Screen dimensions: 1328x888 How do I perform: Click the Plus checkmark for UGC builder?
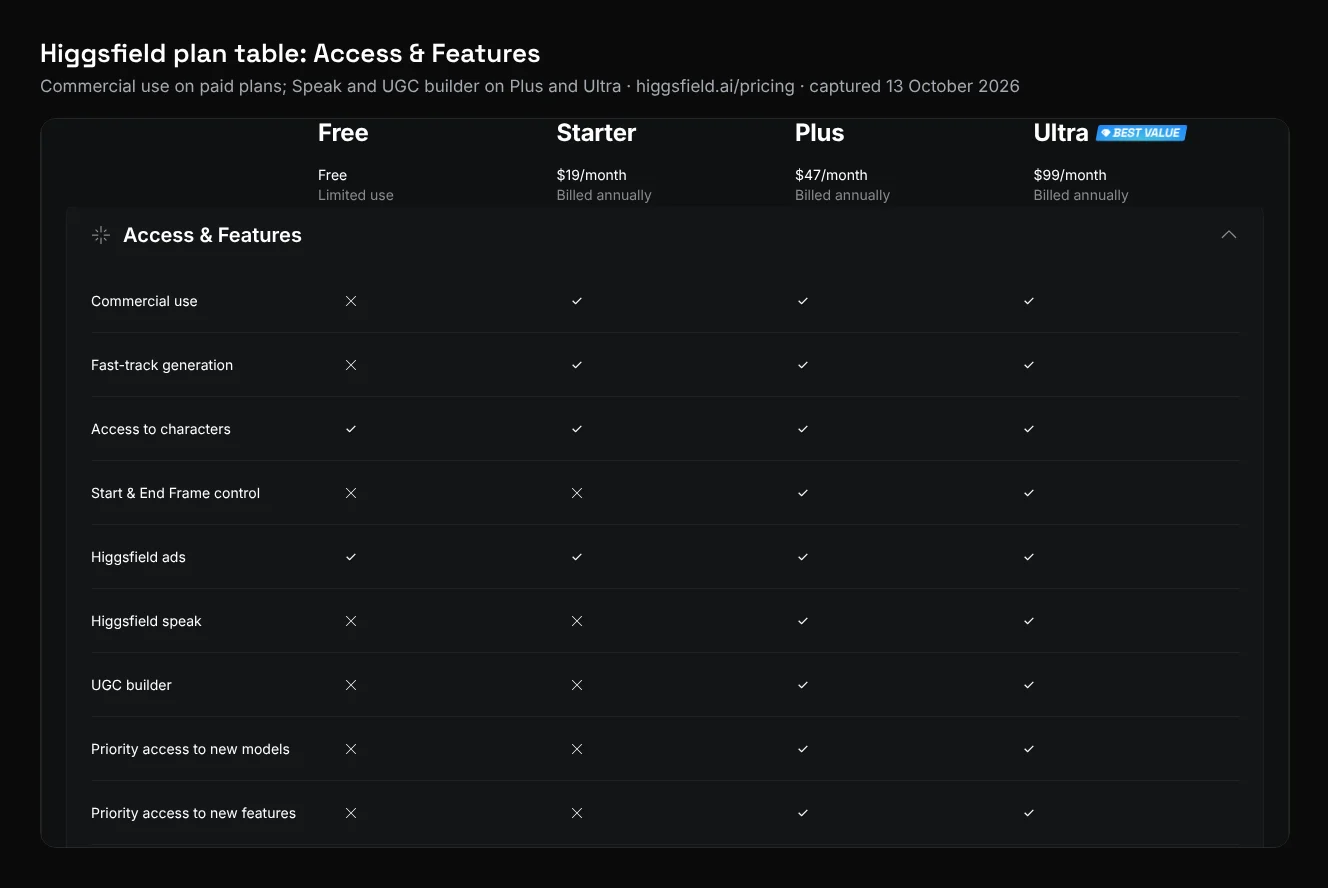[x=803, y=685]
